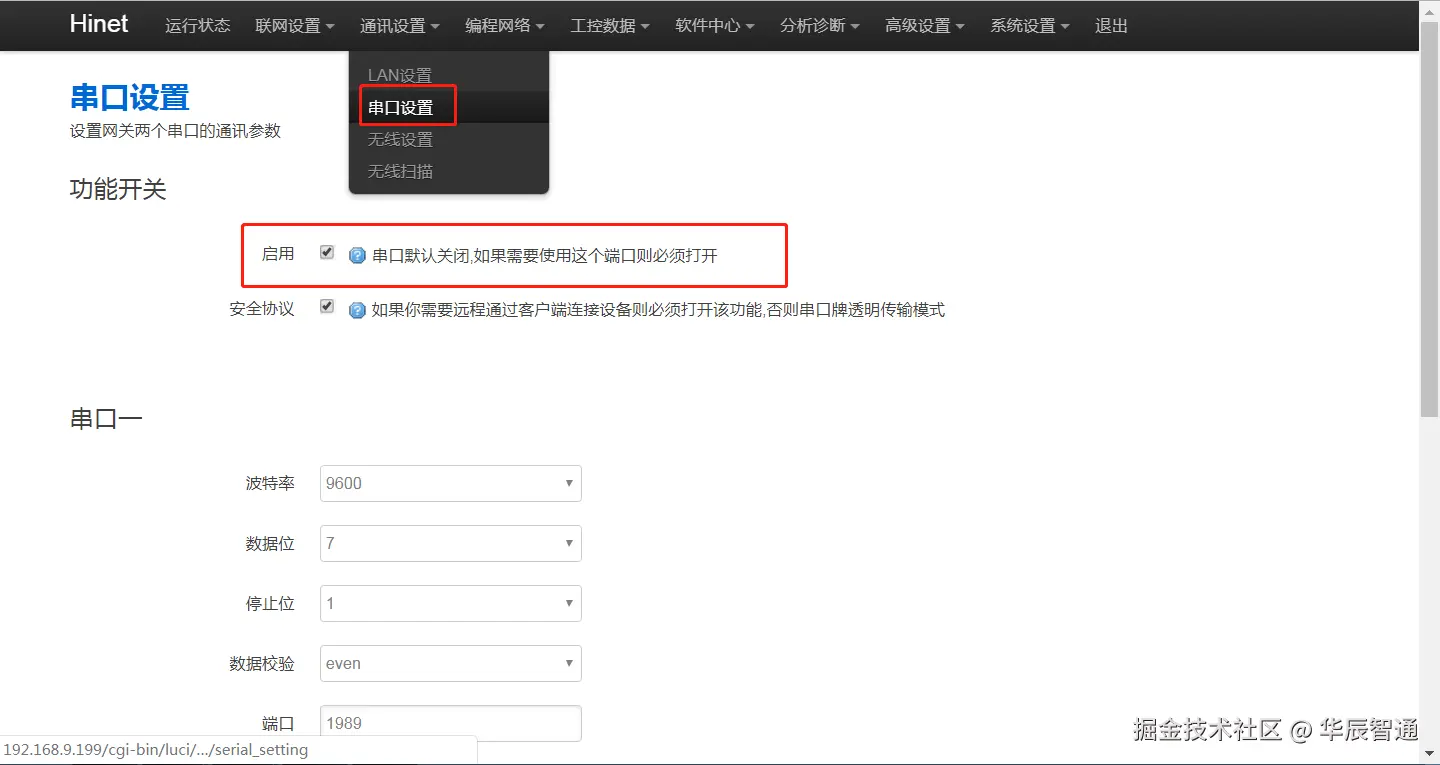The width and height of the screenshot is (1440, 765).
Task: Open the 波特率 baud rate dropdown
Action: 450,483
